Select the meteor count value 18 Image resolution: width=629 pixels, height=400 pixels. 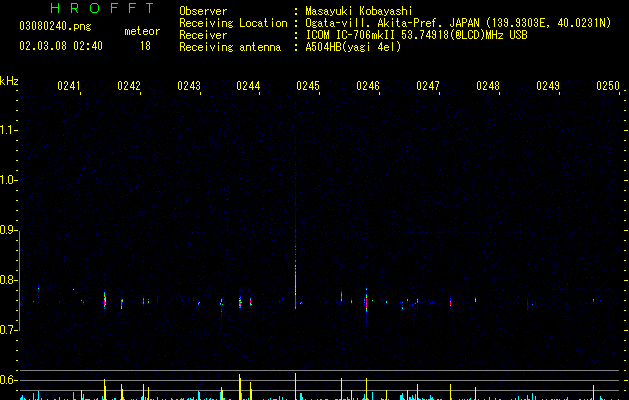pos(145,46)
